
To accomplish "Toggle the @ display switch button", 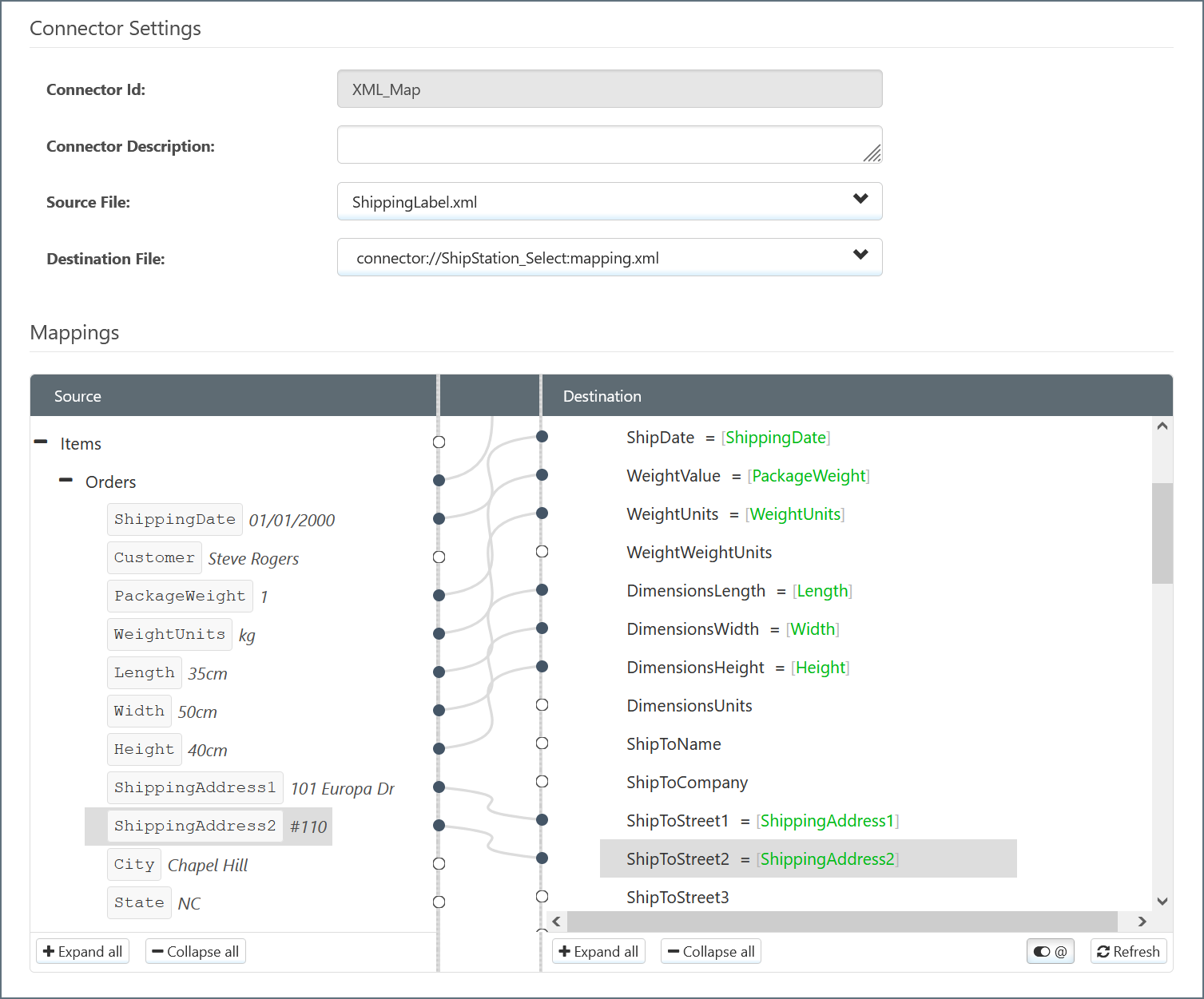I will (x=1050, y=951).
